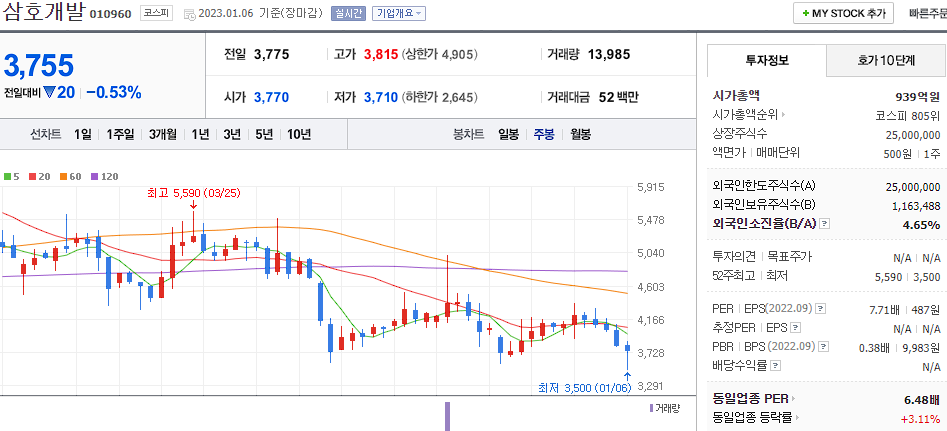Click the 삼호개발 stock name
This screenshot has height=431, width=947.
pyautogui.click(x=43, y=12)
